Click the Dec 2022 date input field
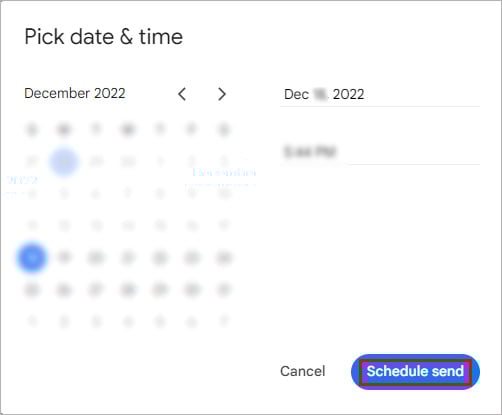Image resolution: width=502 pixels, height=415 pixels. (x=380, y=95)
